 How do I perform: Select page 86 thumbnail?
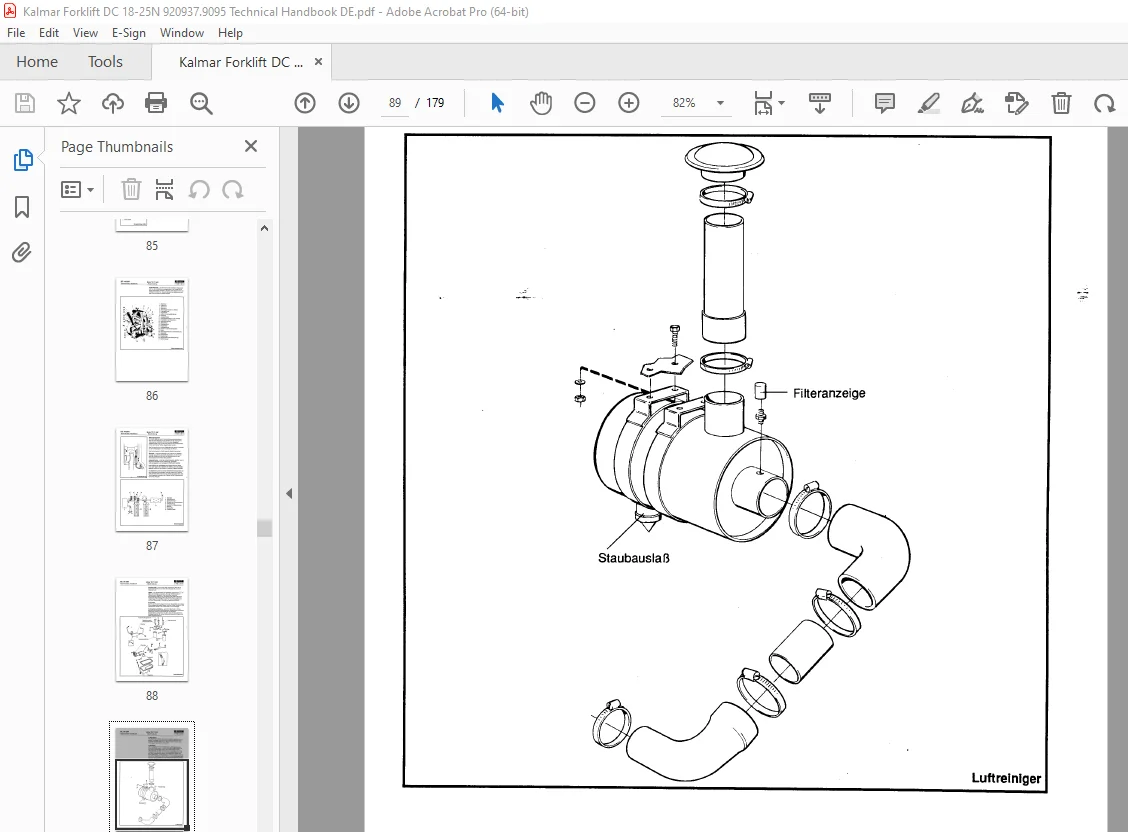(152, 329)
